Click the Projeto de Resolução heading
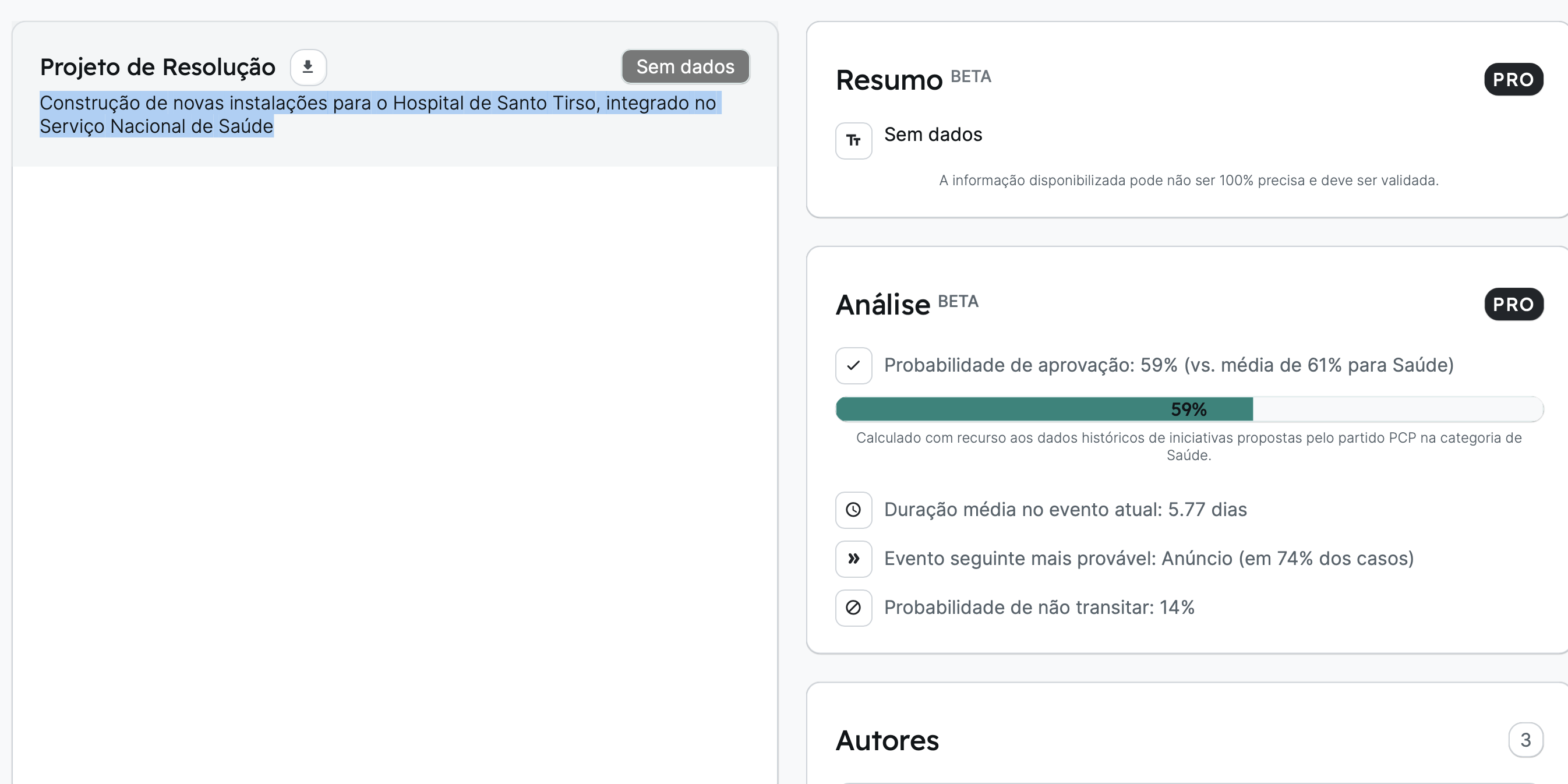1568x784 pixels. tap(158, 67)
